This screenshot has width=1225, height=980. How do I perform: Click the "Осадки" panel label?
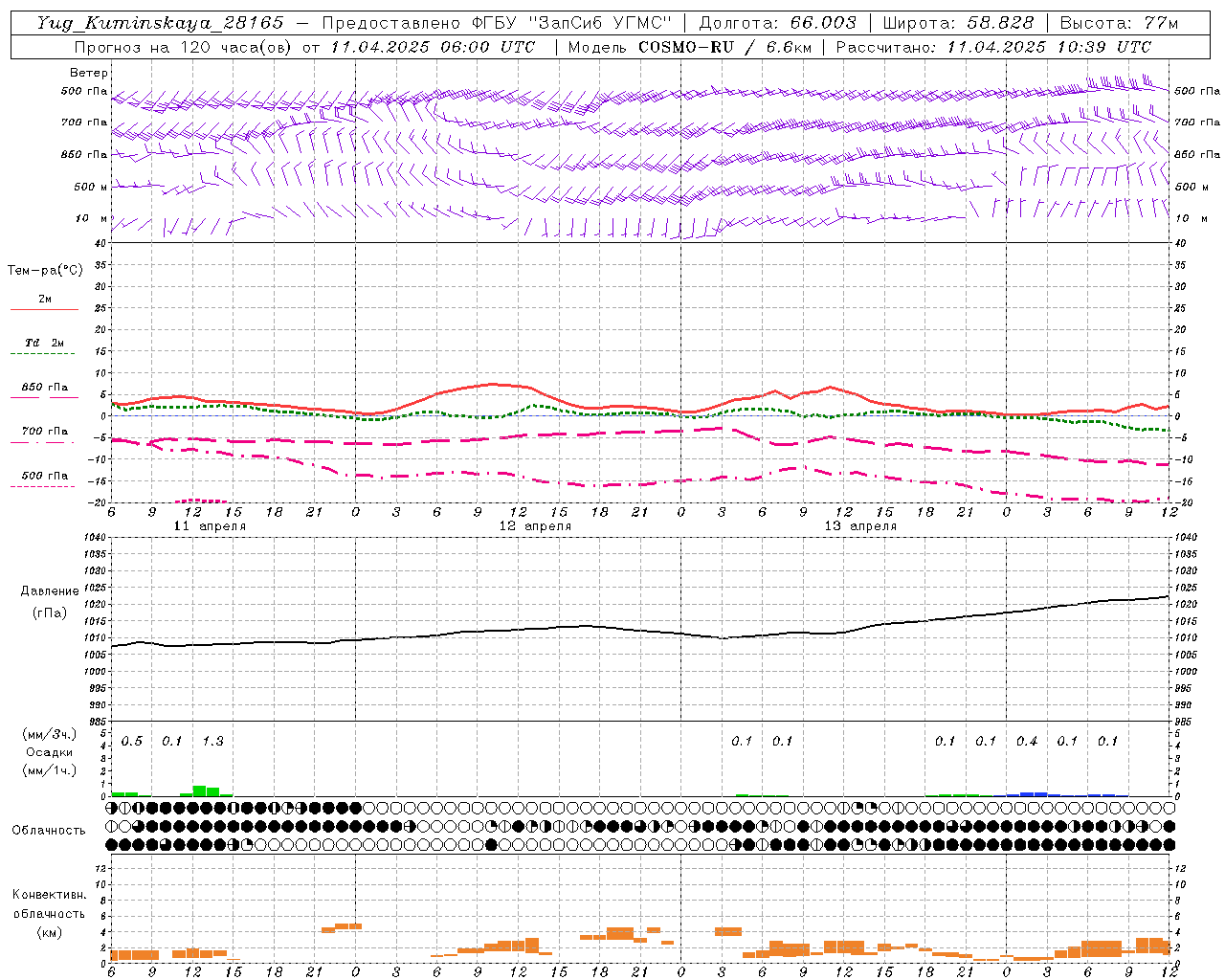click(49, 752)
